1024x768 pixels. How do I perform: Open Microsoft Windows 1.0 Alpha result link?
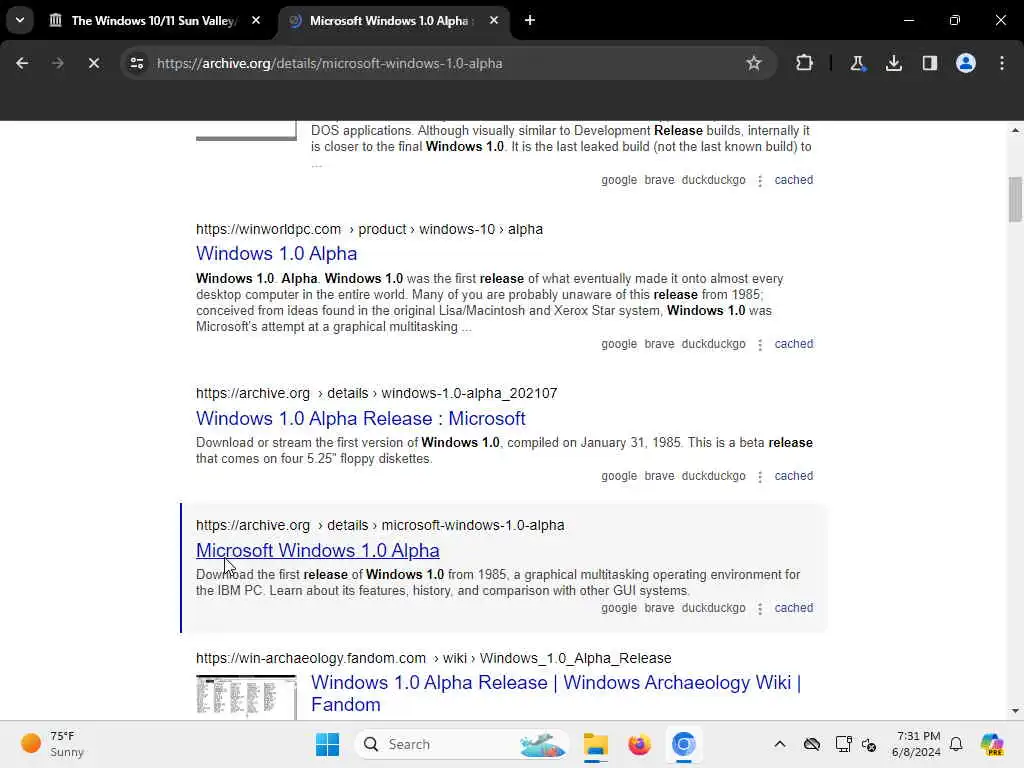[317, 551]
